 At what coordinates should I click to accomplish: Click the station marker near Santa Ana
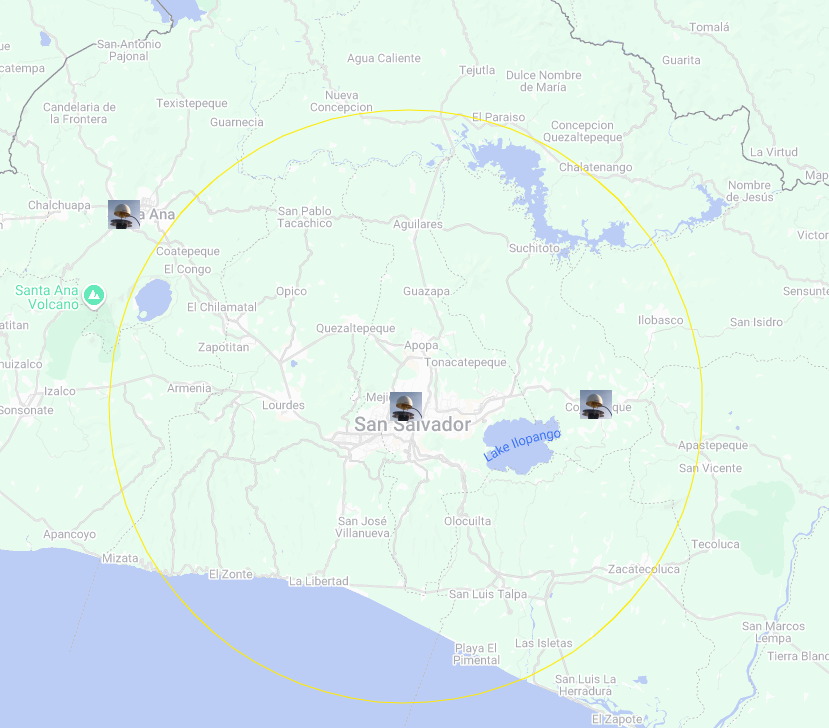[x=124, y=215]
